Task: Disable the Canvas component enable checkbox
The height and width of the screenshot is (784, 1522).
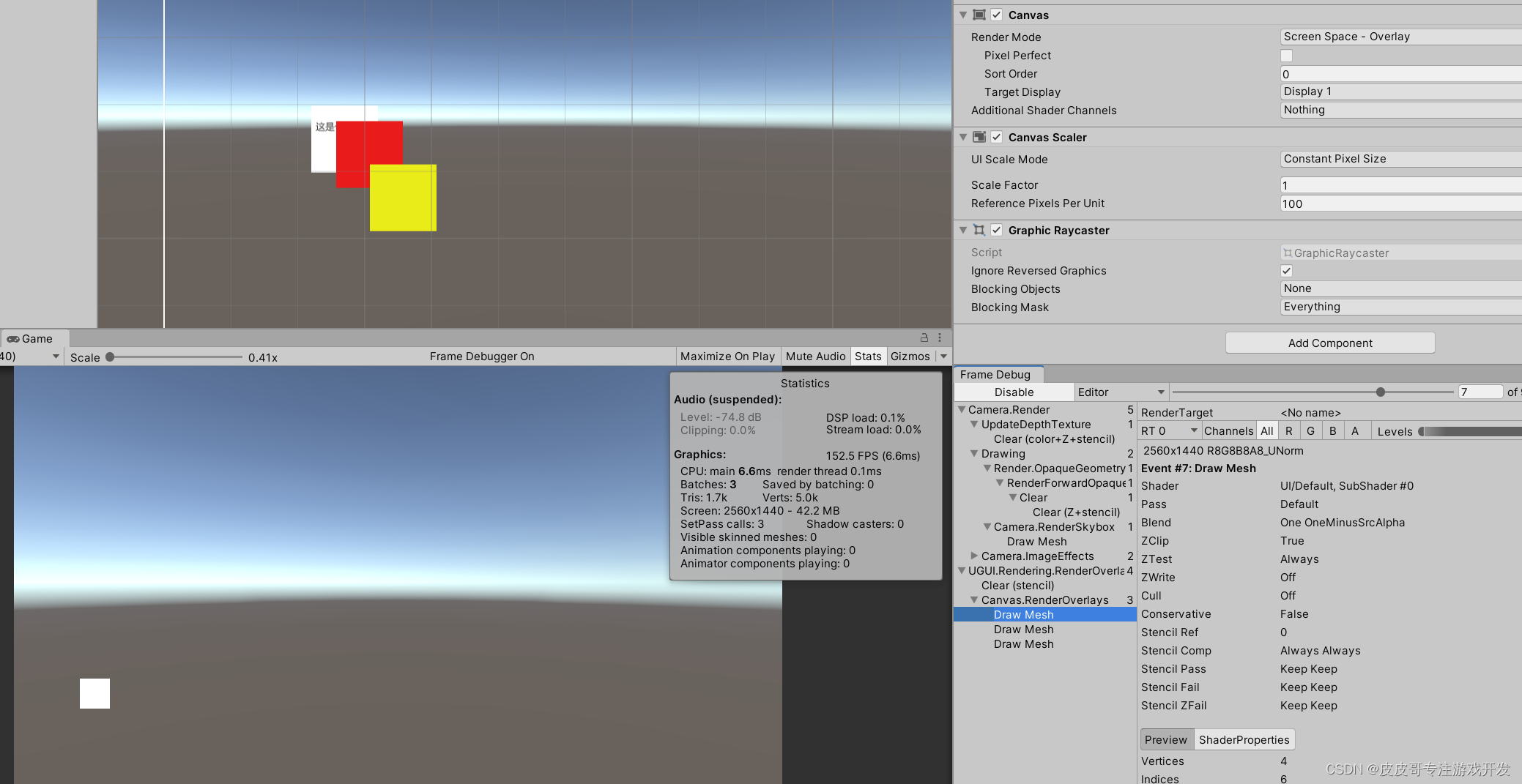Action: (x=996, y=15)
